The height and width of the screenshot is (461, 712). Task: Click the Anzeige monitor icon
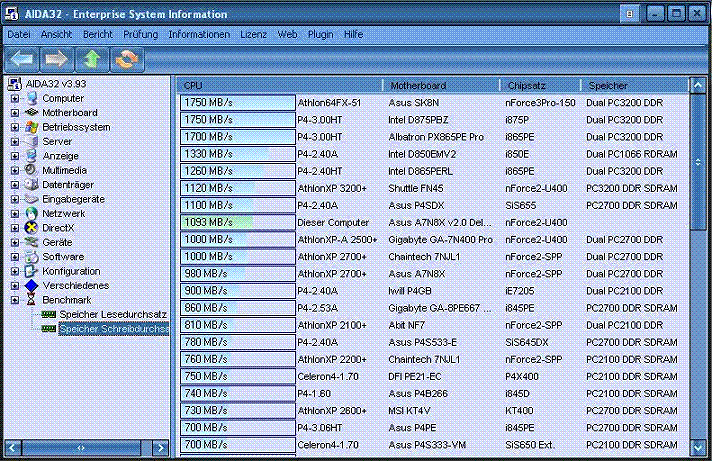coord(31,156)
